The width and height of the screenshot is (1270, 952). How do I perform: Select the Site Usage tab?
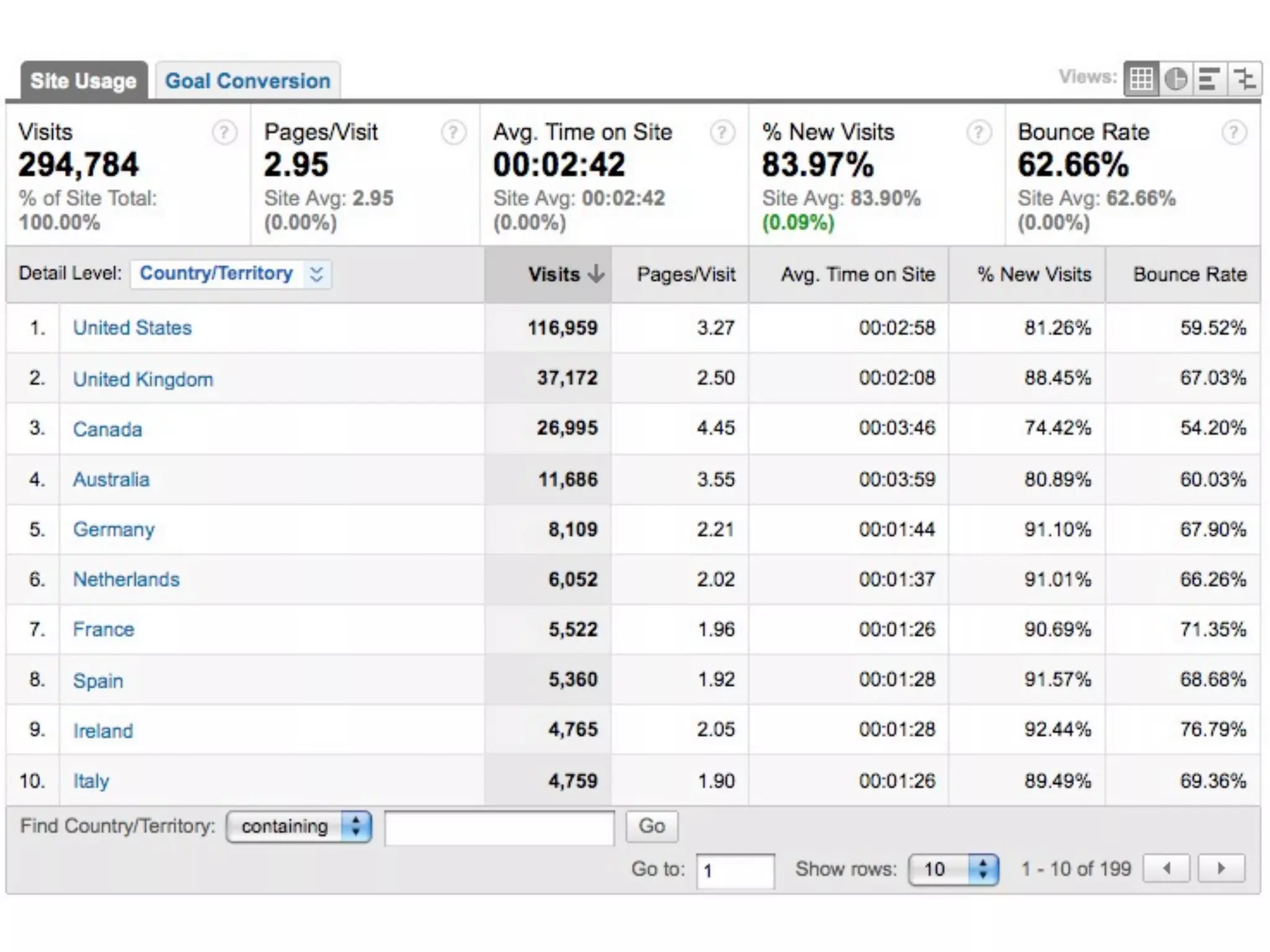pyautogui.click(x=84, y=81)
